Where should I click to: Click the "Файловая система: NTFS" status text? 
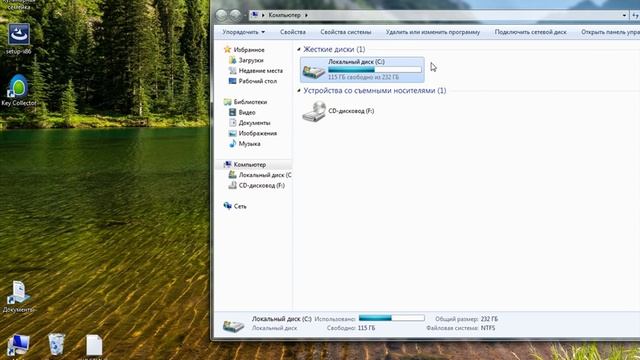click(x=460, y=328)
